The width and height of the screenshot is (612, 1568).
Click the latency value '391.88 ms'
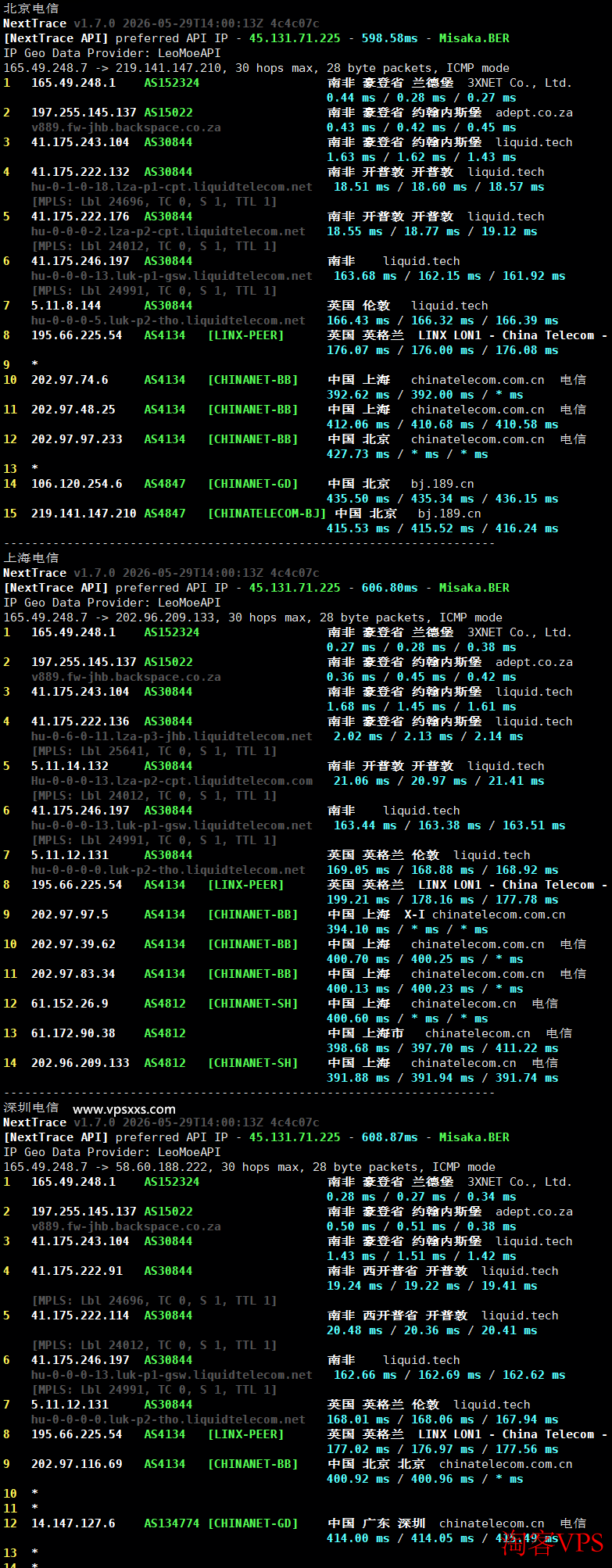click(358, 1078)
